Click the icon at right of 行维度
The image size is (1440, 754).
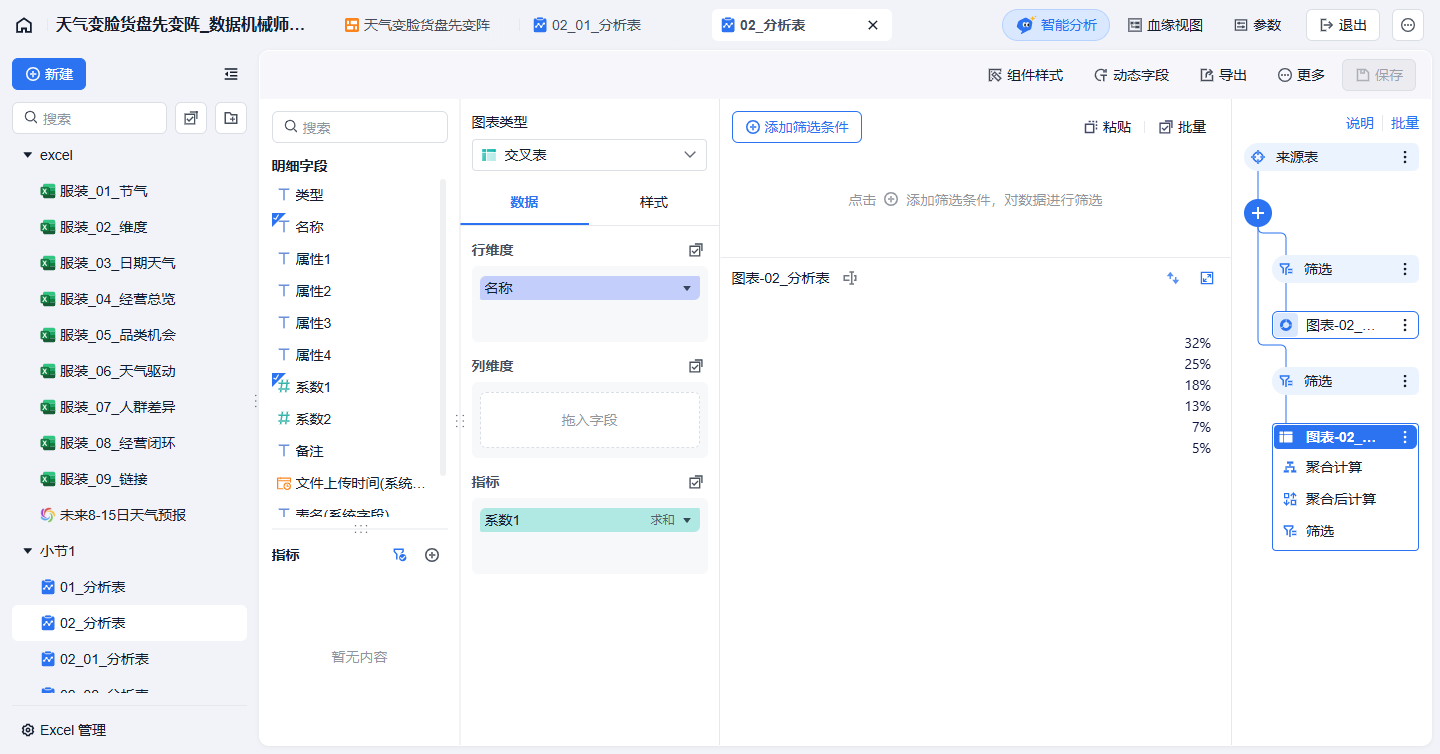[696, 250]
